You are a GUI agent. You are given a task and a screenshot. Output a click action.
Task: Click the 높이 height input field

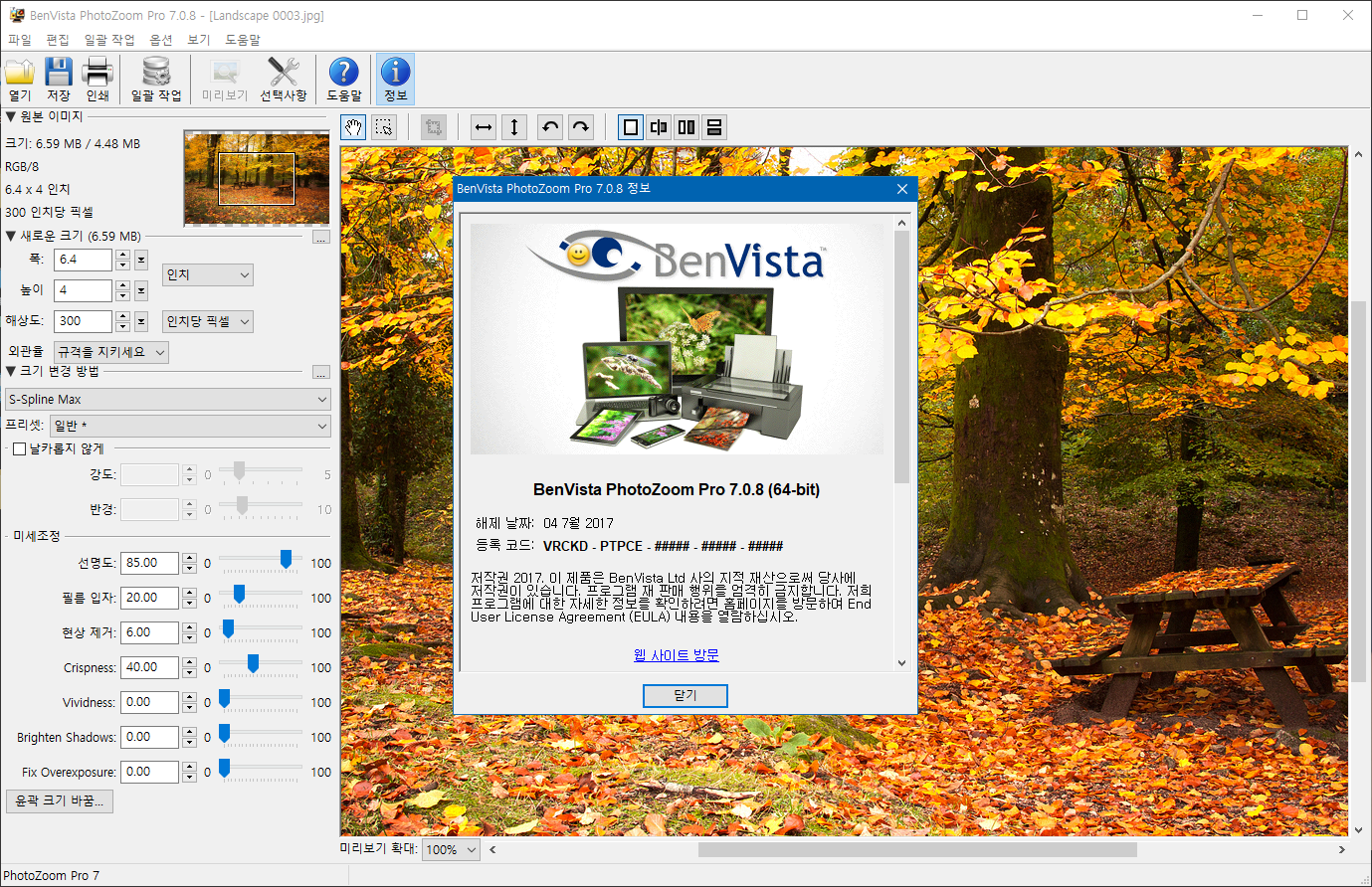(x=83, y=291)
